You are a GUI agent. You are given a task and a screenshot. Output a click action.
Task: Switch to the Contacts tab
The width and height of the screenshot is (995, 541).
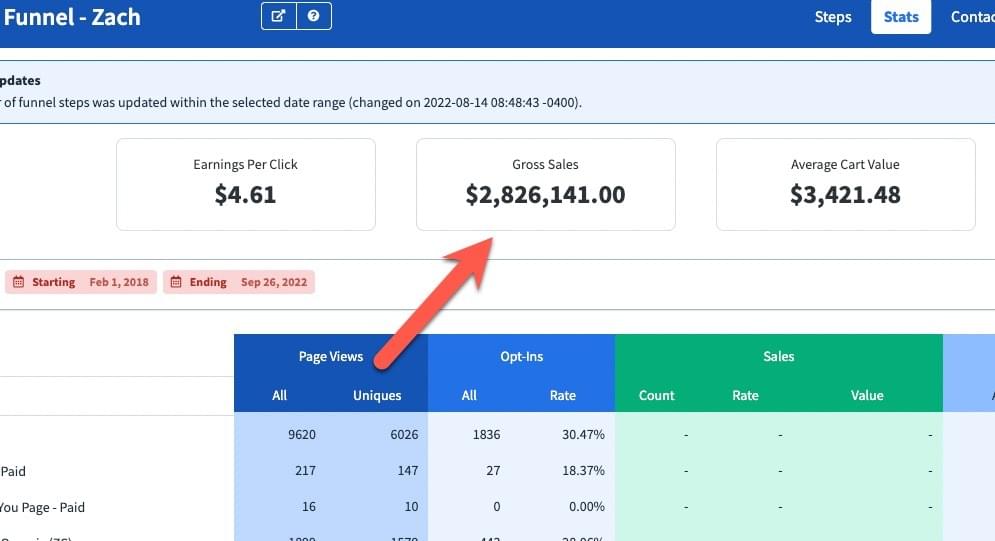971,17
